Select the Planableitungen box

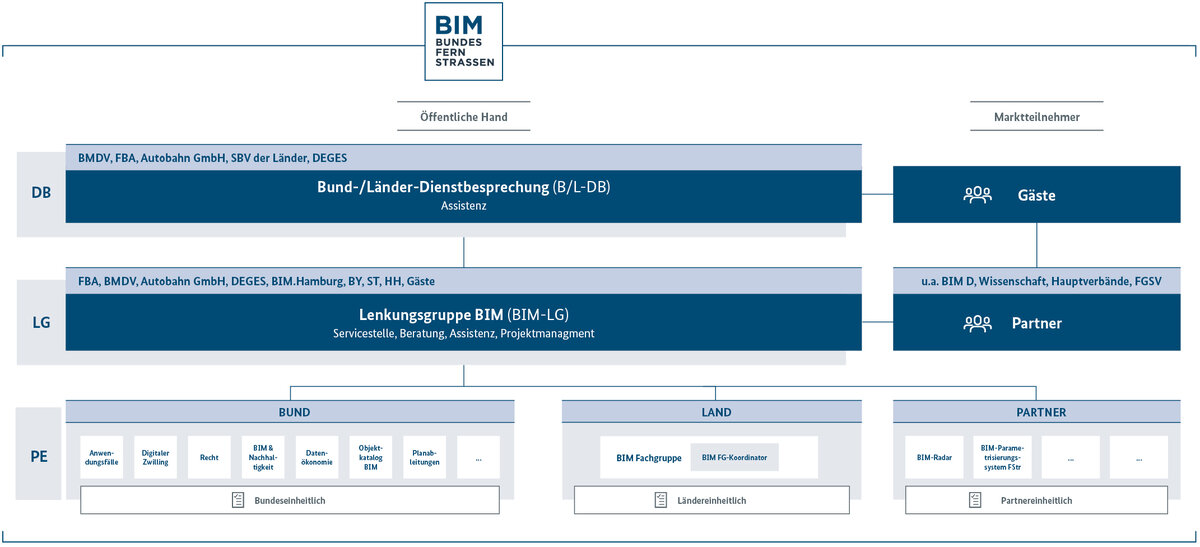pos(424,457)
